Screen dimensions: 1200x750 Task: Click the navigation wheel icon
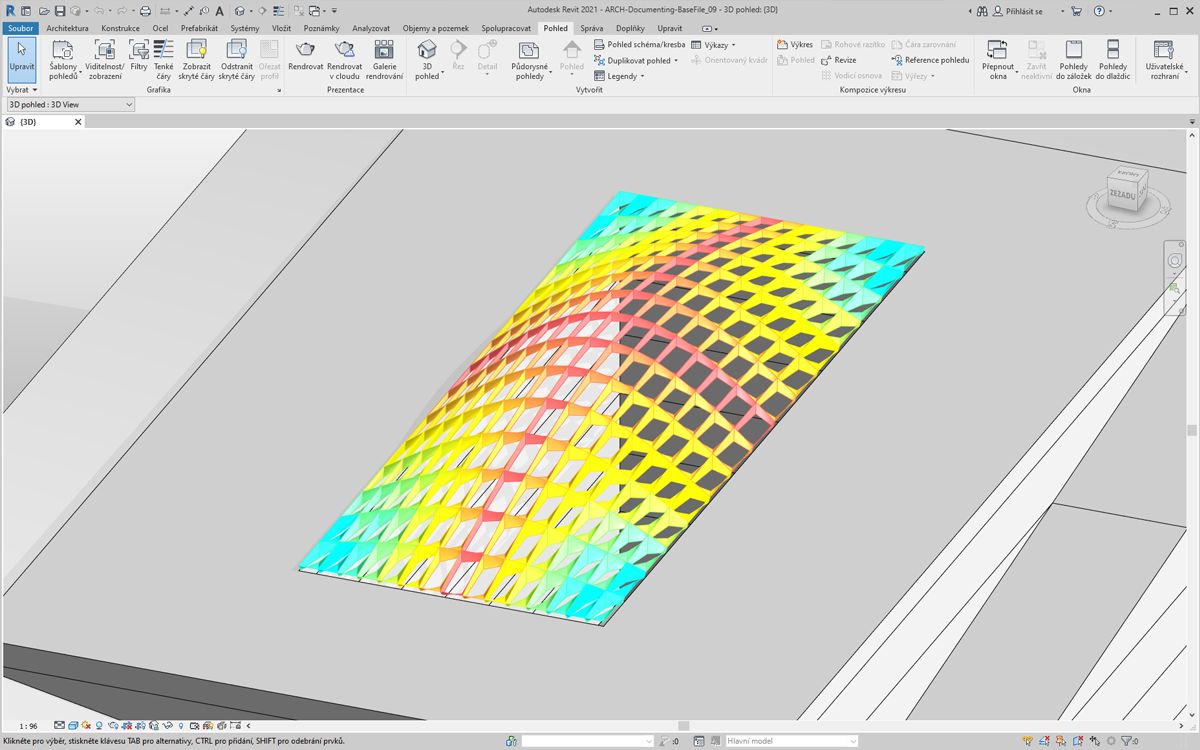click(x=1176, y=261)
